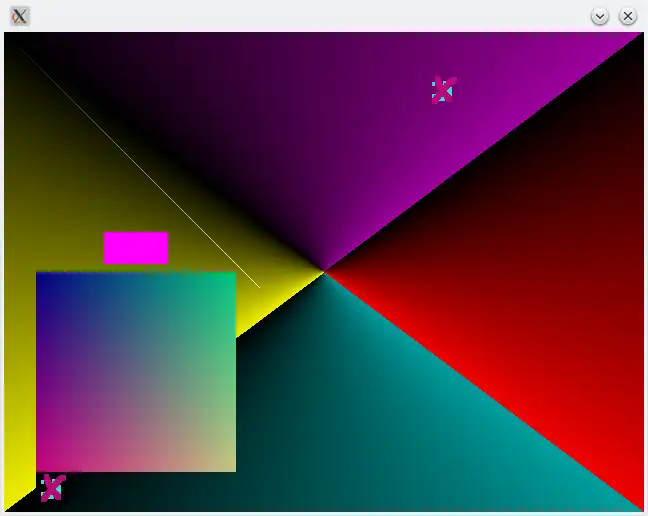Click the magenta-pink corner of gradient square
Viewport: 648px width, 516px height.
43,464
